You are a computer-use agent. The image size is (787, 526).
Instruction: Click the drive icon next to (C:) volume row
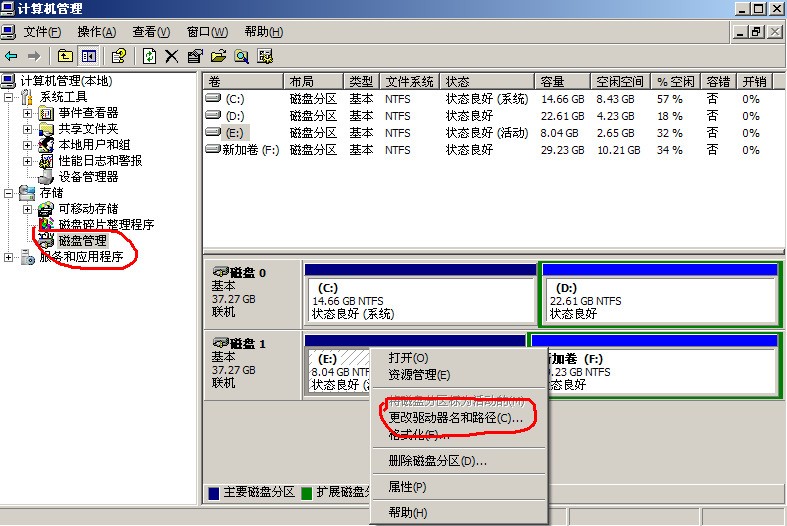pos(213,98)
